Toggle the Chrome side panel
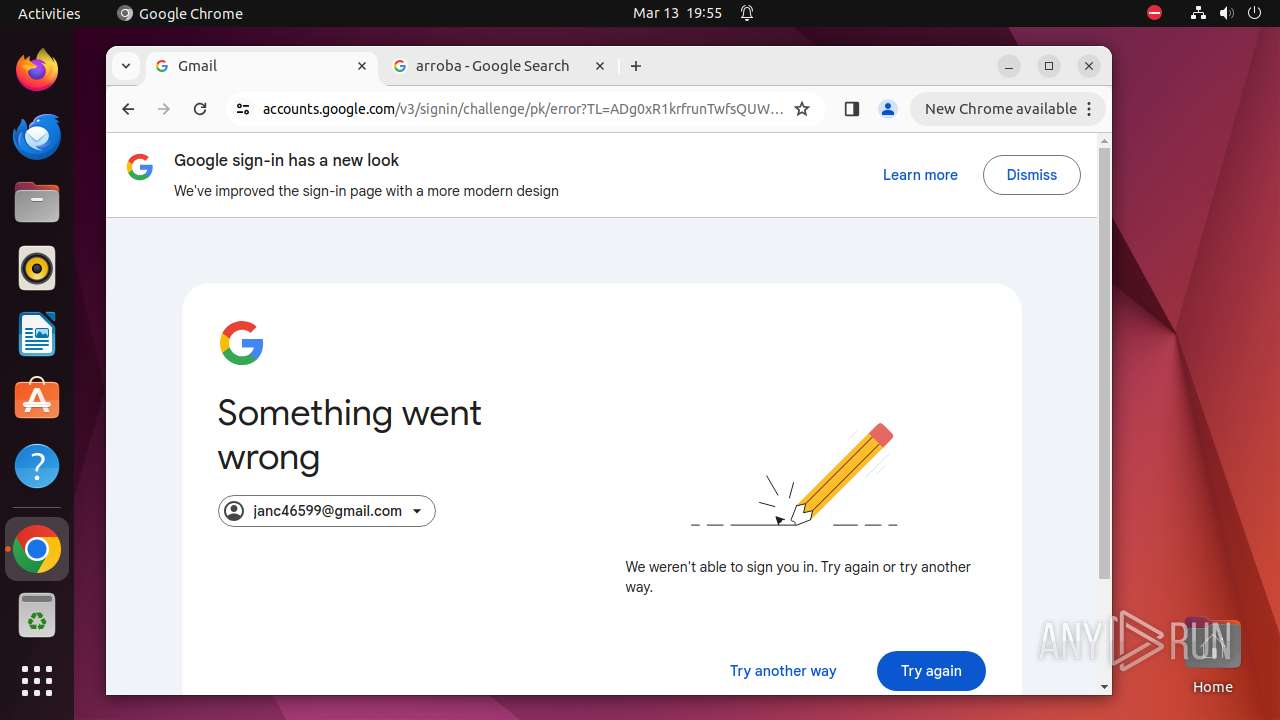 [x=852, y=109]
